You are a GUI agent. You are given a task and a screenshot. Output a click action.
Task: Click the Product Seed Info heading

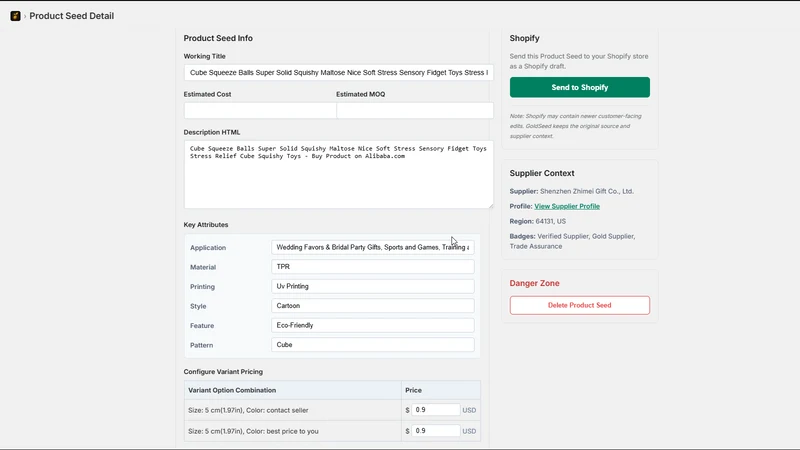coord(218,38)
